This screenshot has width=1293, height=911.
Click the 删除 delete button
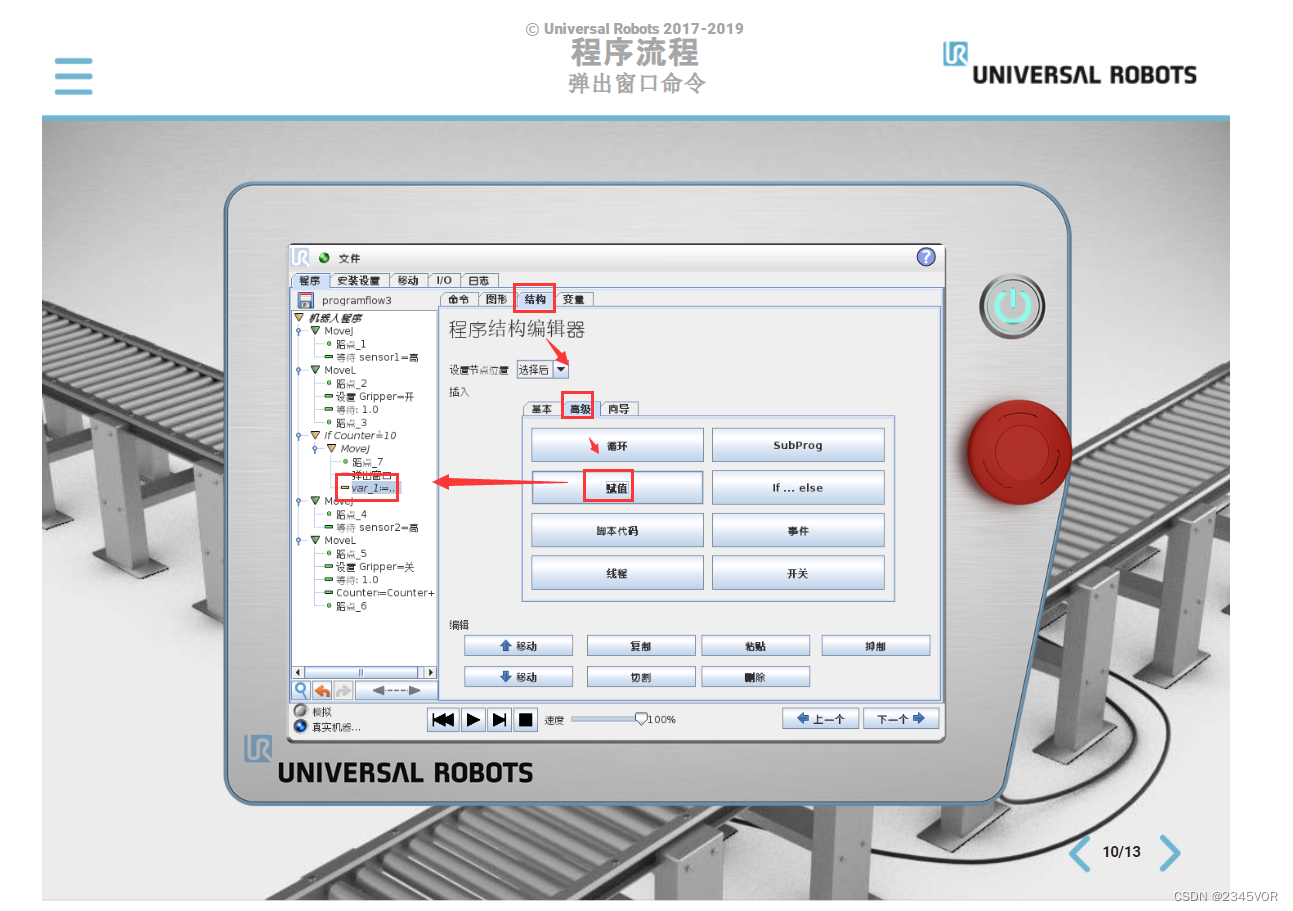coord(755,677)
